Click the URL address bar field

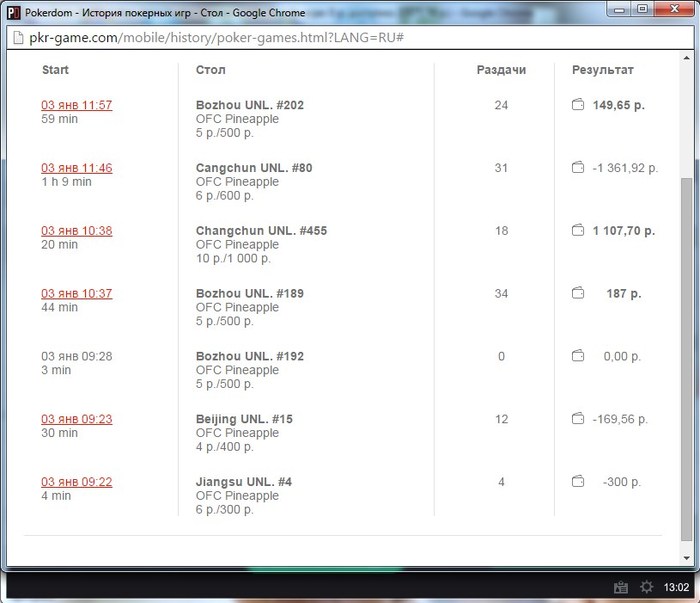[x=350, y=37]
